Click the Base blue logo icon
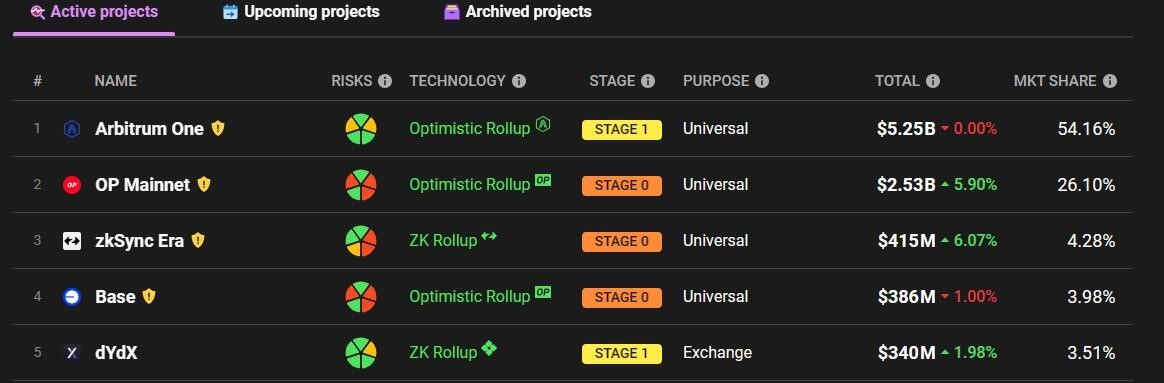This screenshot has height=383, width=1164. click(72, 297)
